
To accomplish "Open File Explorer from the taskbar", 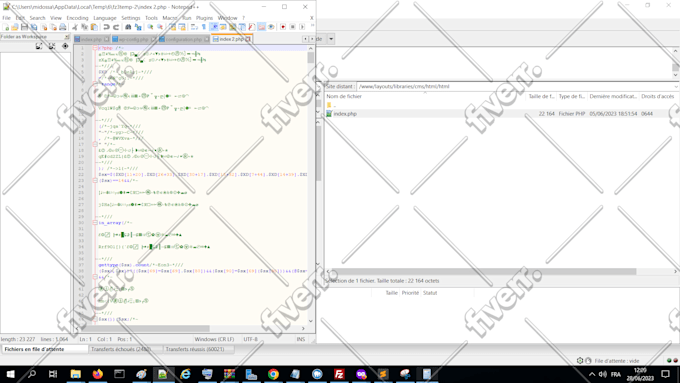I will (x=75, y=374).
